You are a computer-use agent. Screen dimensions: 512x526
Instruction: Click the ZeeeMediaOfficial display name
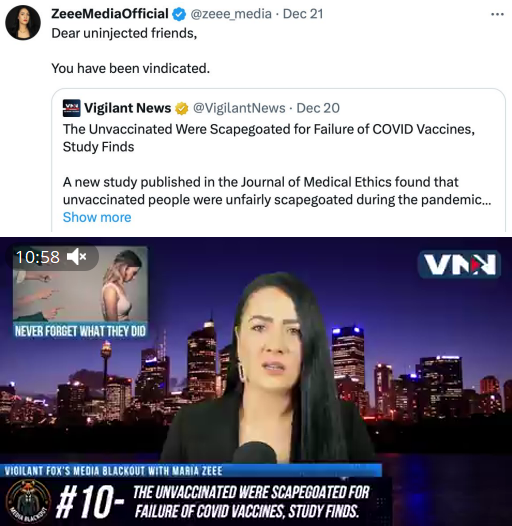110,14
